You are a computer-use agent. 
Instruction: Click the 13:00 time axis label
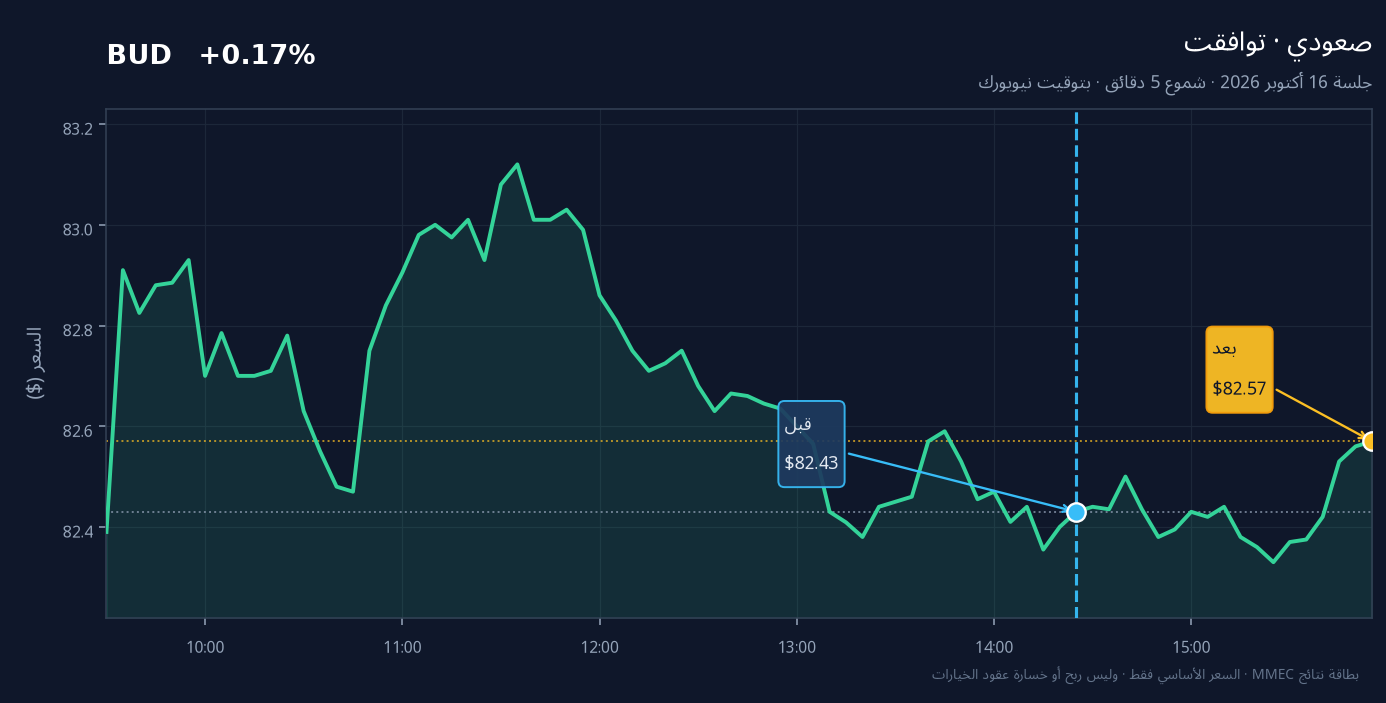[x=796, y=647]
